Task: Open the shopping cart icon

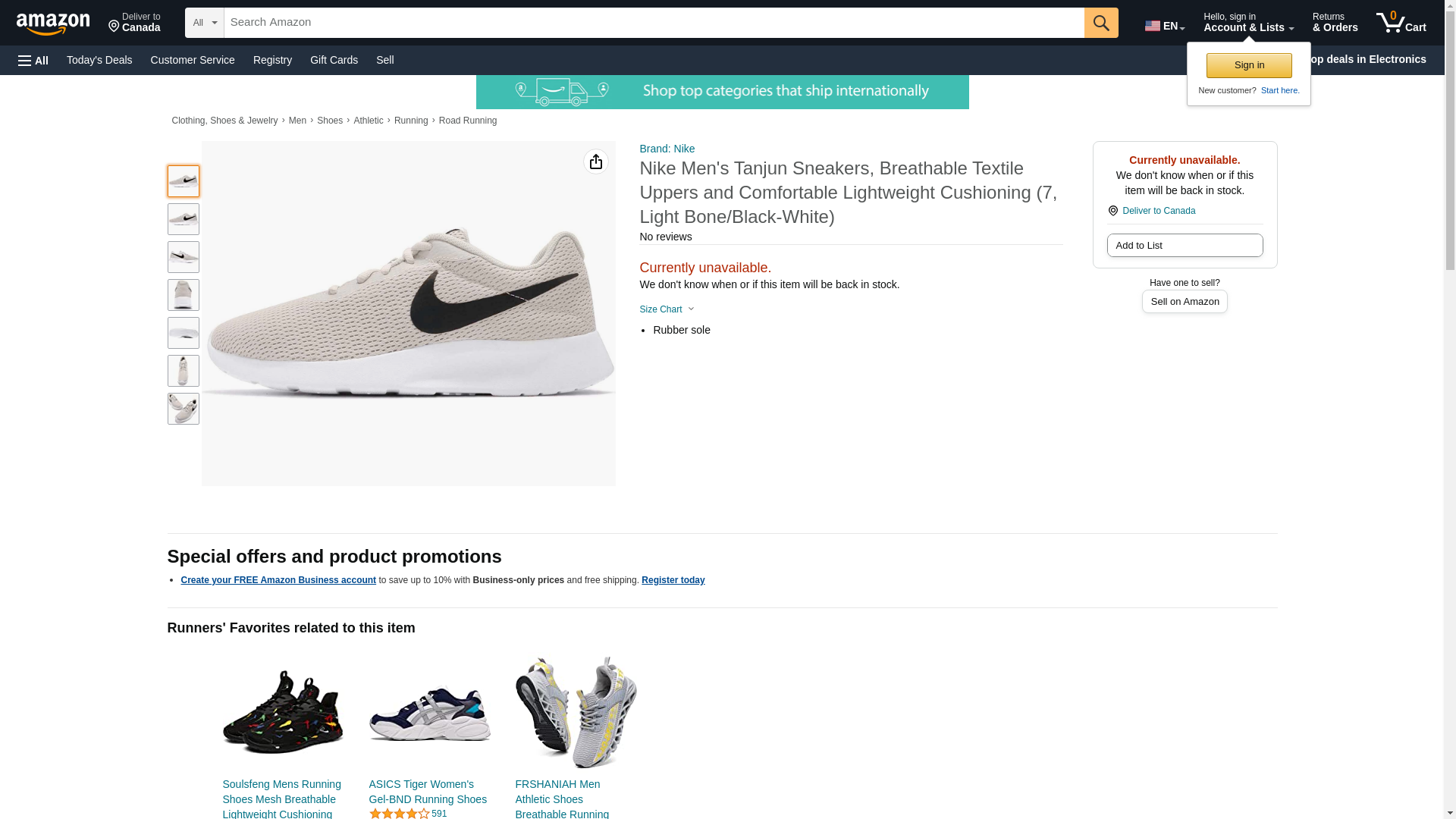Action: click(x=1401, y=22)
